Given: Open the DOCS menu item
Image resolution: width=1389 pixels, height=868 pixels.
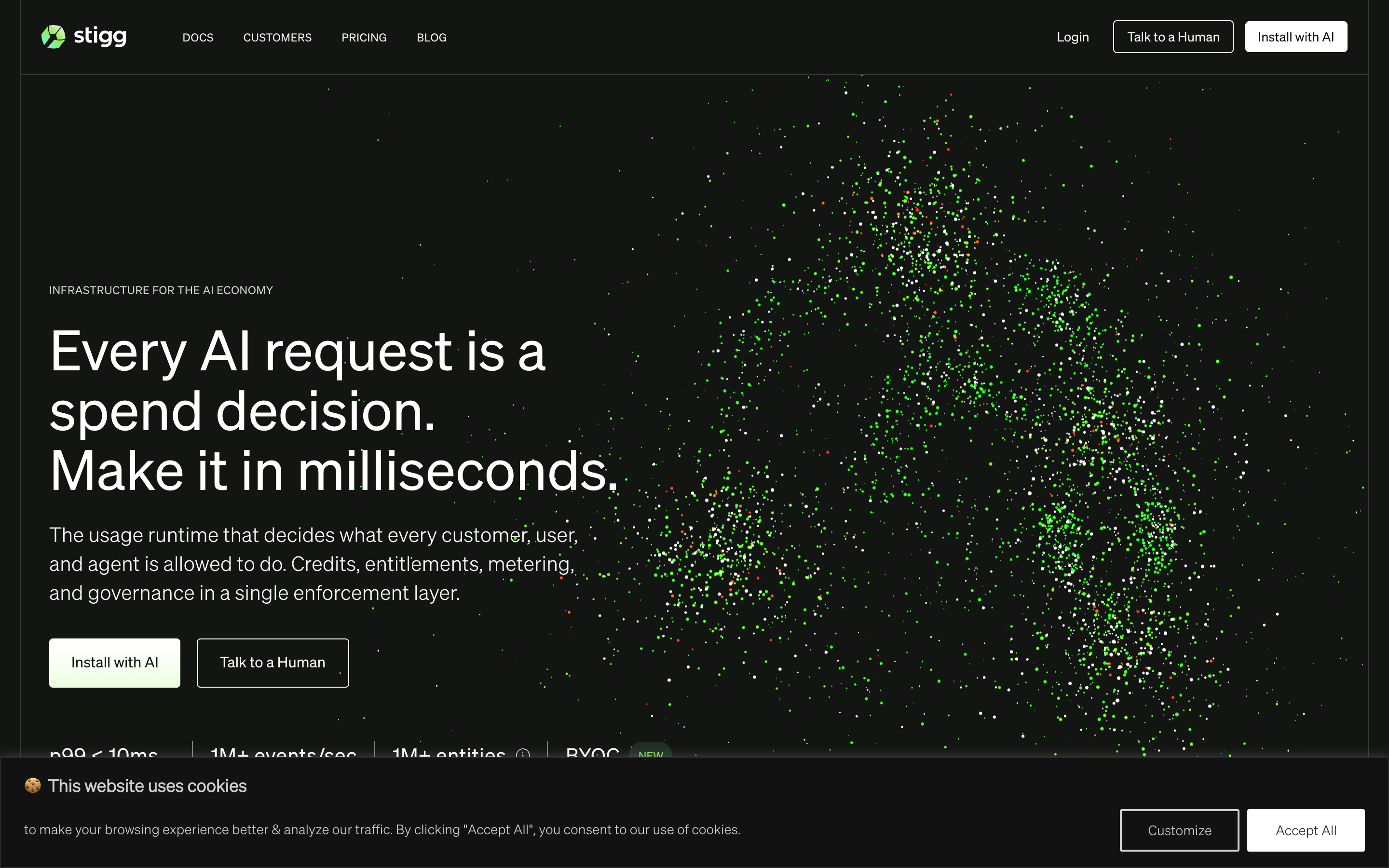Looking at the screenshot, I should click(198, 37).
